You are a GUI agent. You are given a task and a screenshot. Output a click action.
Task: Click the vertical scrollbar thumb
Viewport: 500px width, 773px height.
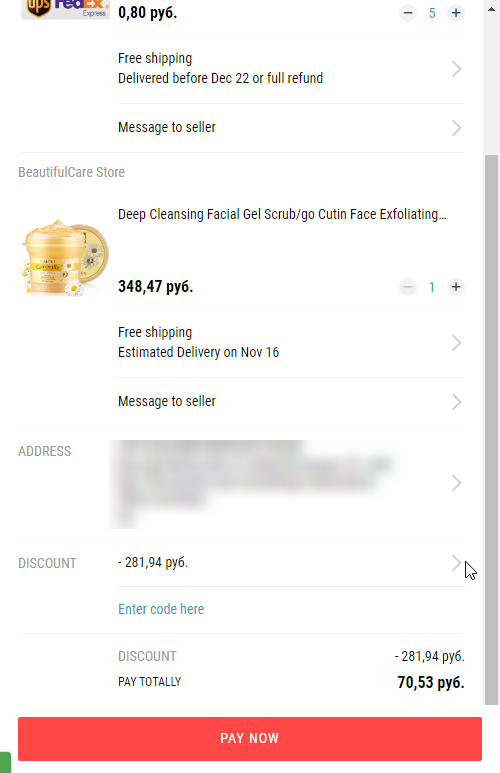[x=492, y=430]
